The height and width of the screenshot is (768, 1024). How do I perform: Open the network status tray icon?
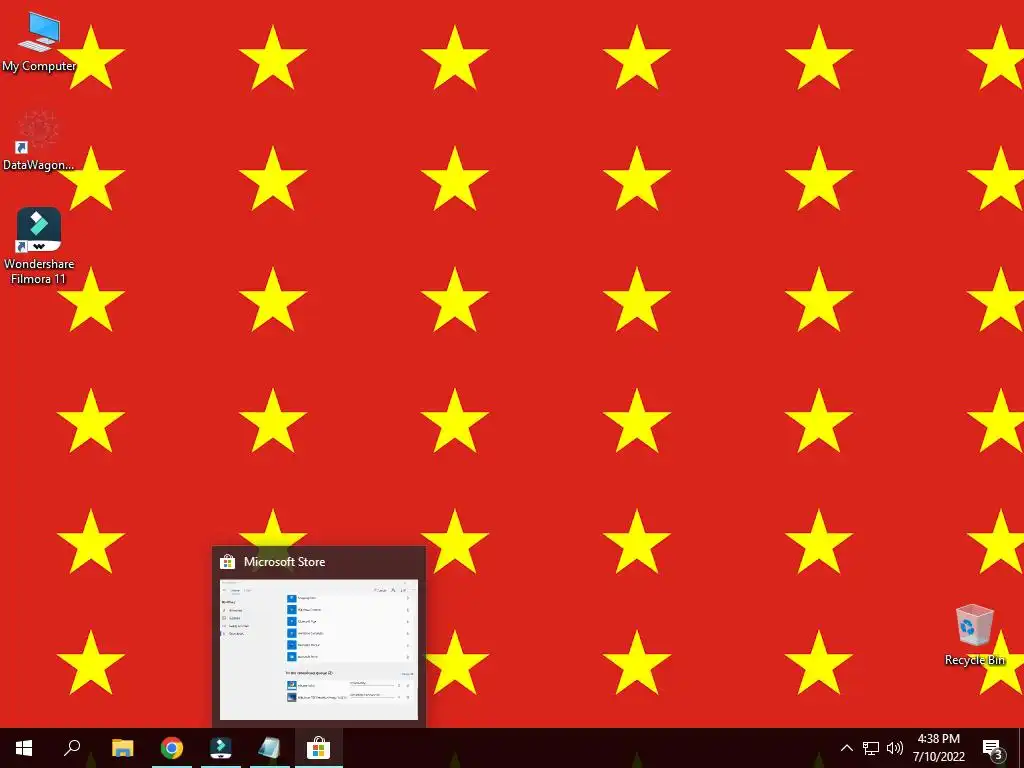click(x=871, y=748)
